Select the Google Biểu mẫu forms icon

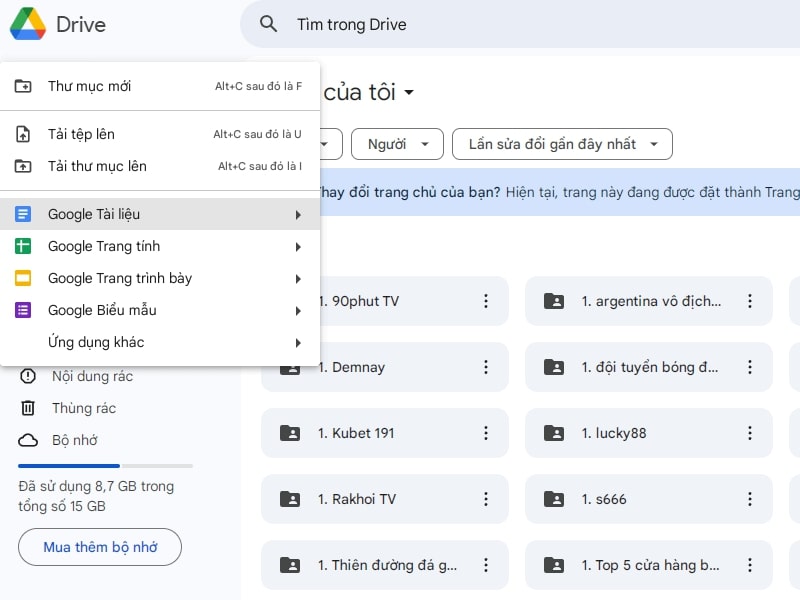pos(24,310)
